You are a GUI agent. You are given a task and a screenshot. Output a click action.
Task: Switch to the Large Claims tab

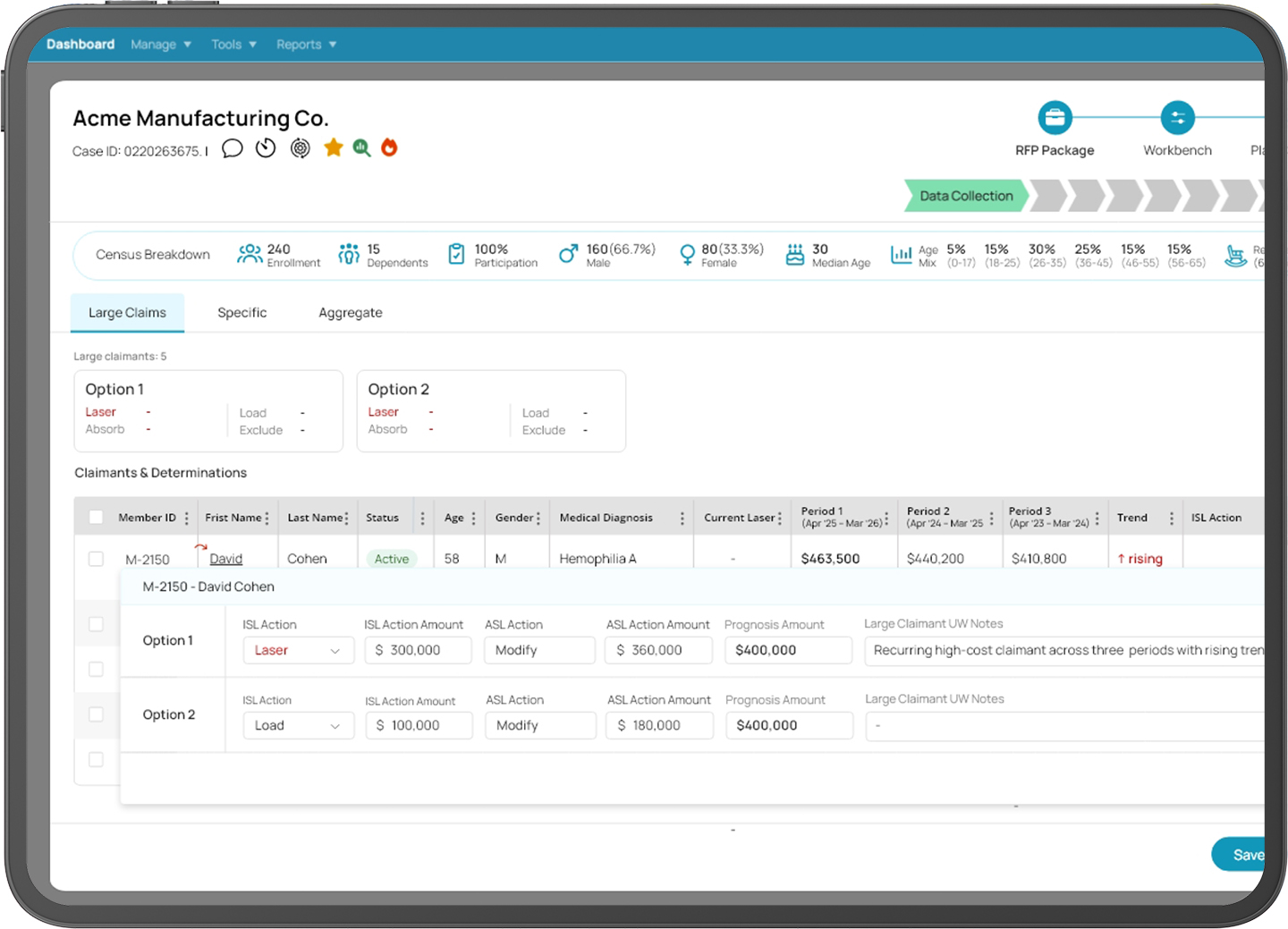pos(127,313)
